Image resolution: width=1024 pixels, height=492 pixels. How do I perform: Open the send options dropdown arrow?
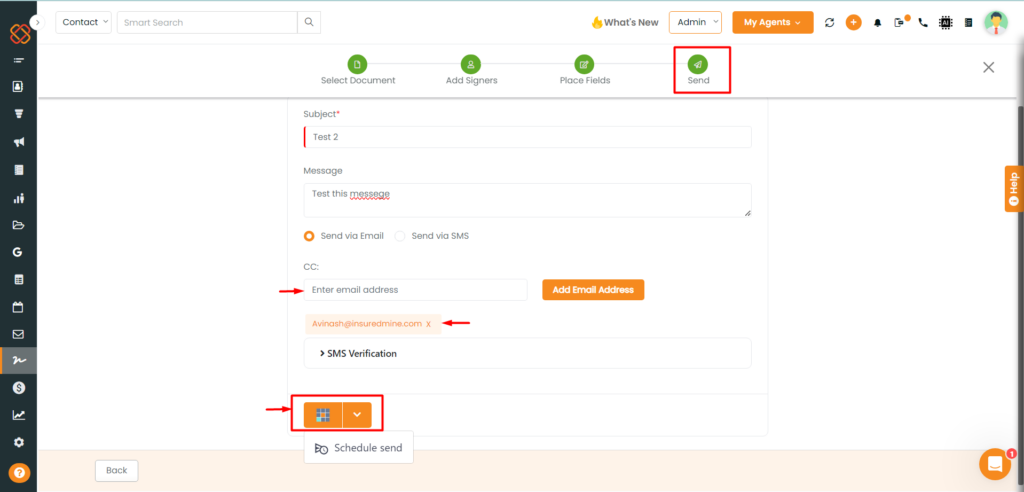click(x=357, y=415)
